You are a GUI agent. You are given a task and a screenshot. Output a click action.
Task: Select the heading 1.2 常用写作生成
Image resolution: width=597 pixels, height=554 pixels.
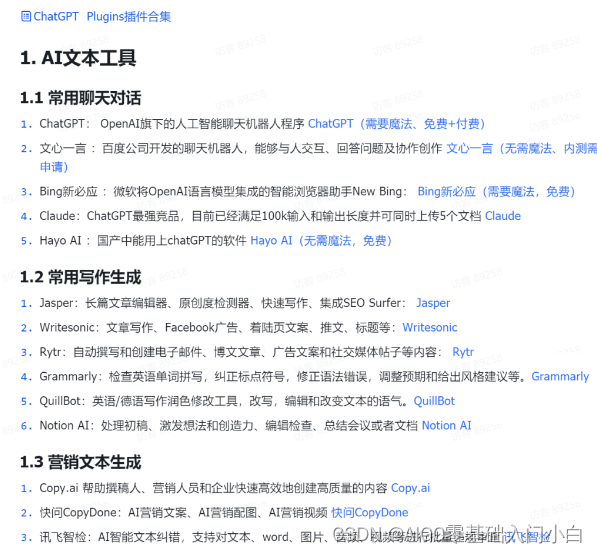point(80,277)
